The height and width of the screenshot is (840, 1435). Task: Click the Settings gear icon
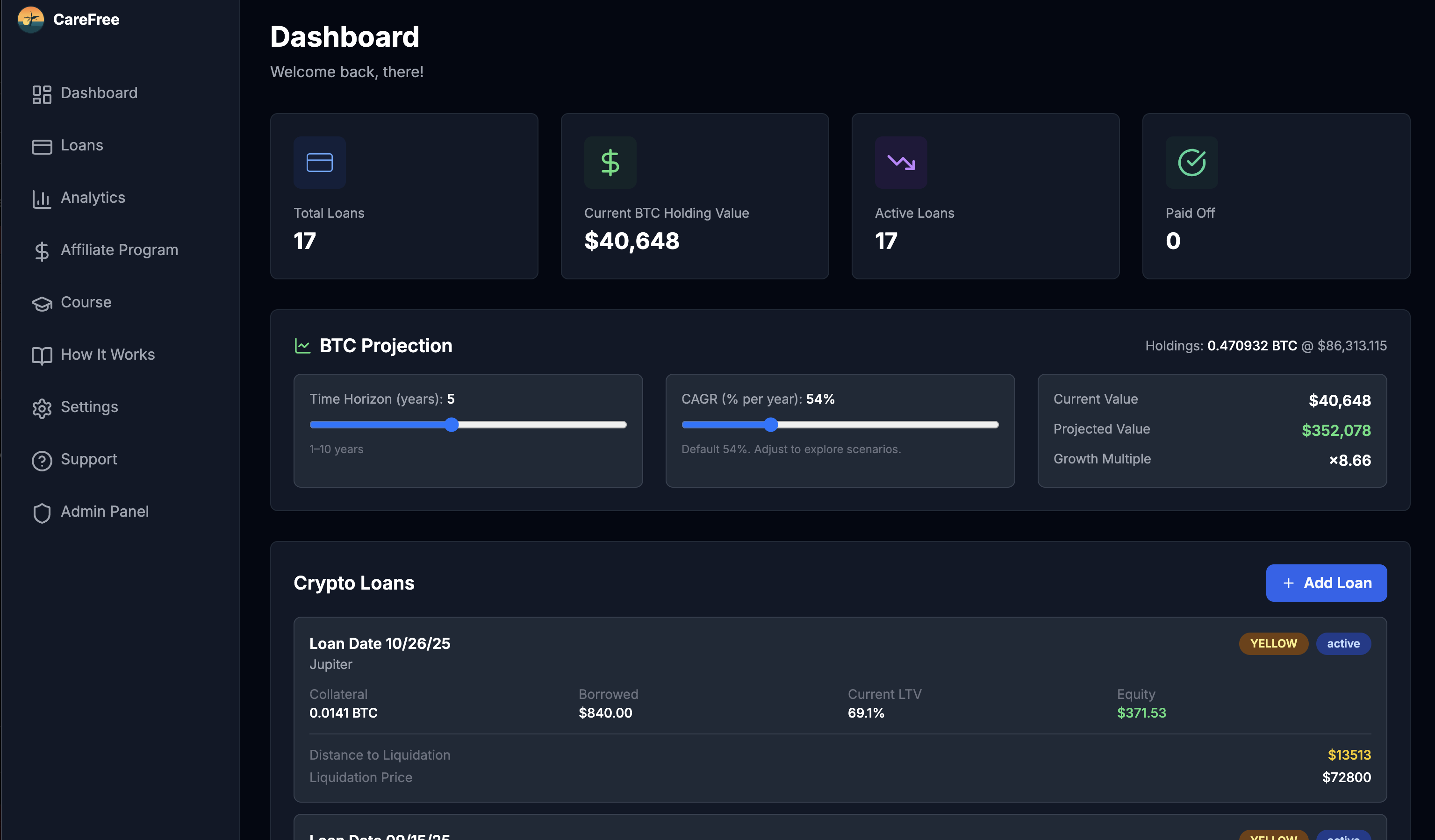pyautogui.click(x=42, y=408)
